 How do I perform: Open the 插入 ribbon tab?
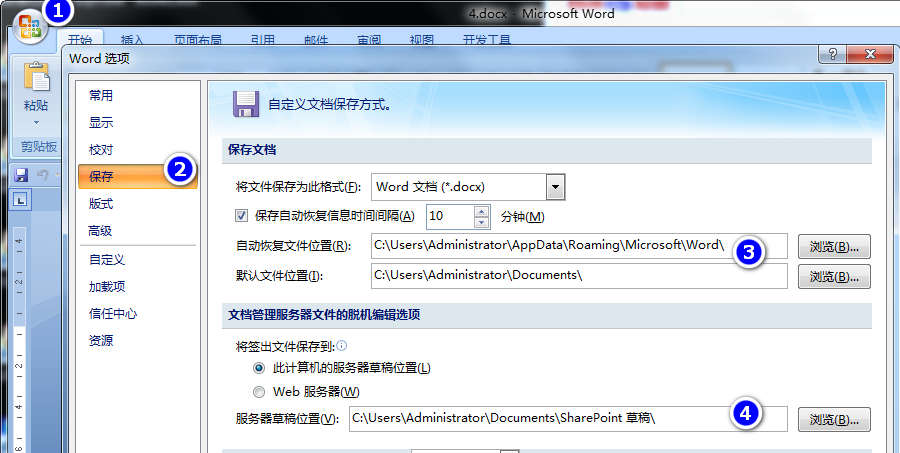133,40
